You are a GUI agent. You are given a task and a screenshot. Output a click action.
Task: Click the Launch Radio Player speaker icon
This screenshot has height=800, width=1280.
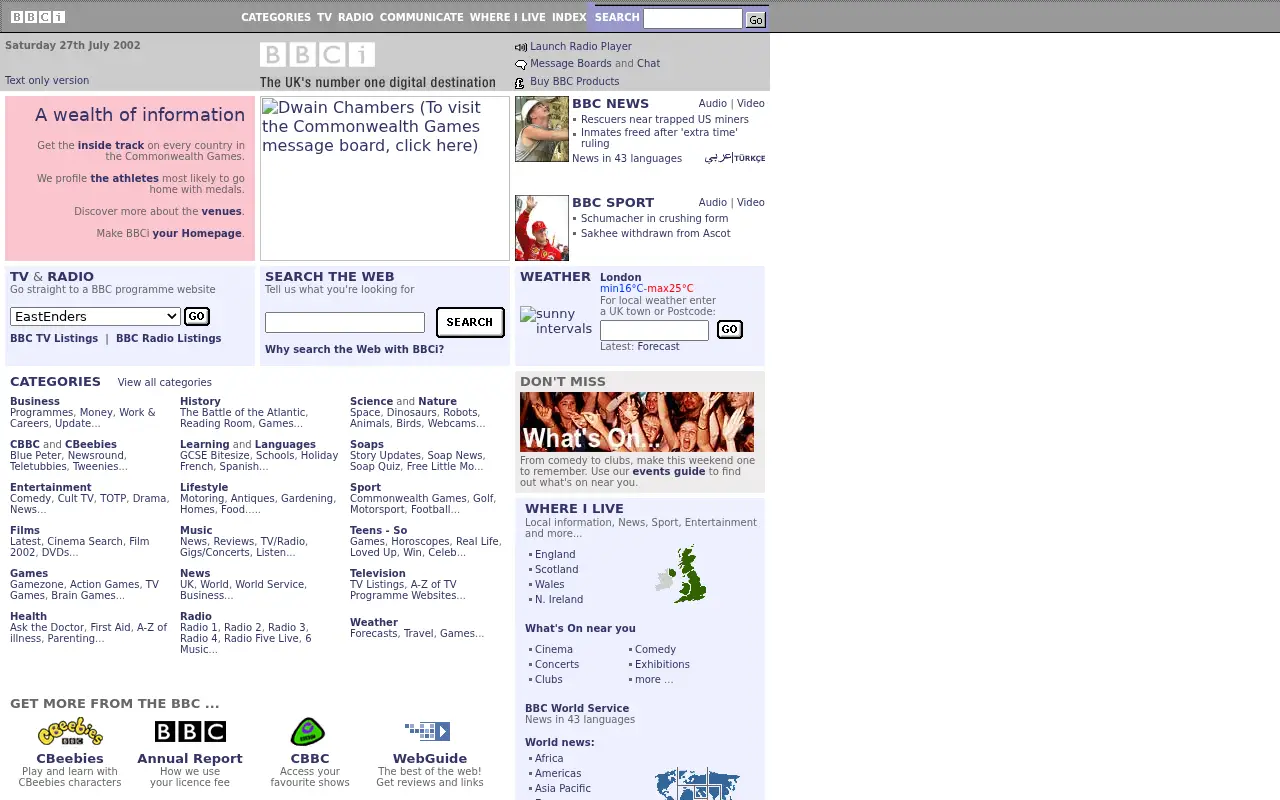coord(520,47)
